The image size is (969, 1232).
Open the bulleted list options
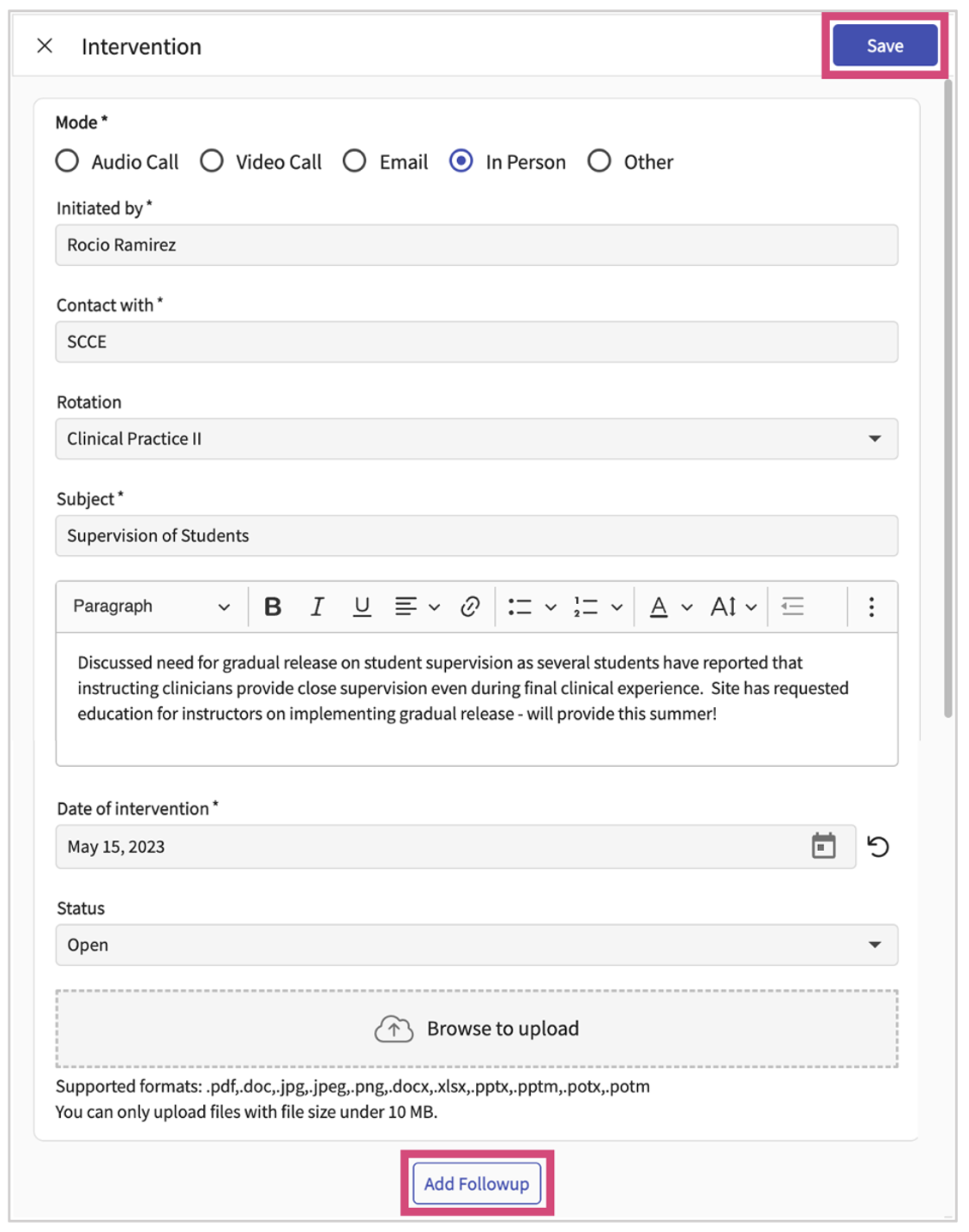(x=551, y=607)
